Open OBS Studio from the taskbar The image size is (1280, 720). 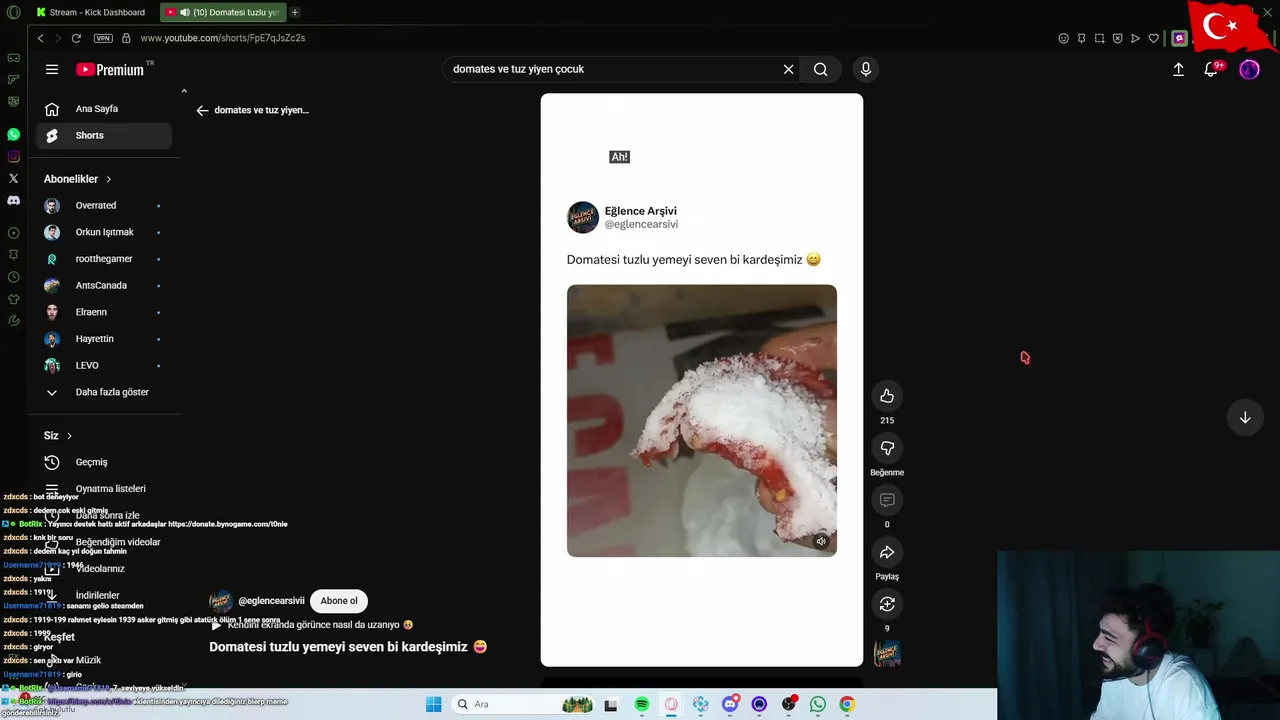pyautogui.click(x=789, y=704)
